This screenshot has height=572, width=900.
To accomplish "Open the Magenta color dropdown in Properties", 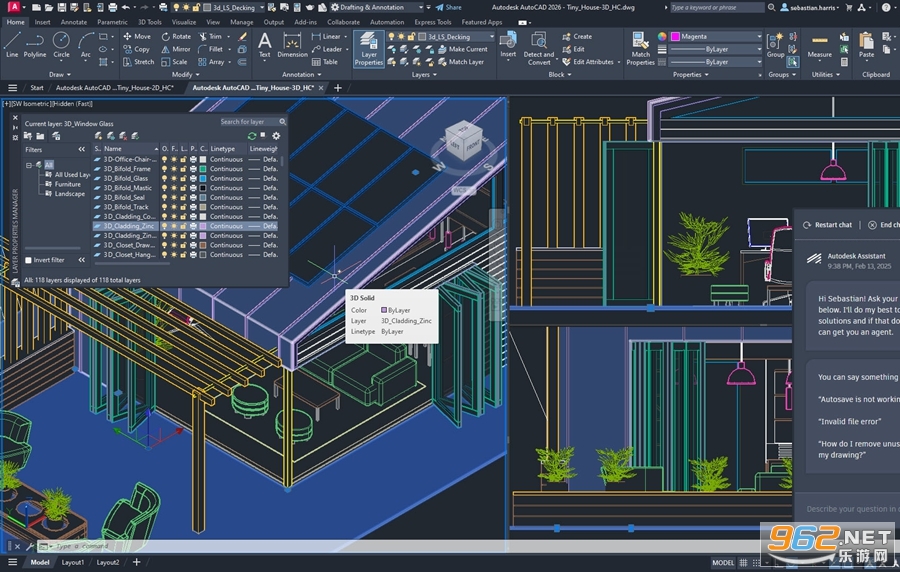I will pyautogui.click(x=759, y=36).
